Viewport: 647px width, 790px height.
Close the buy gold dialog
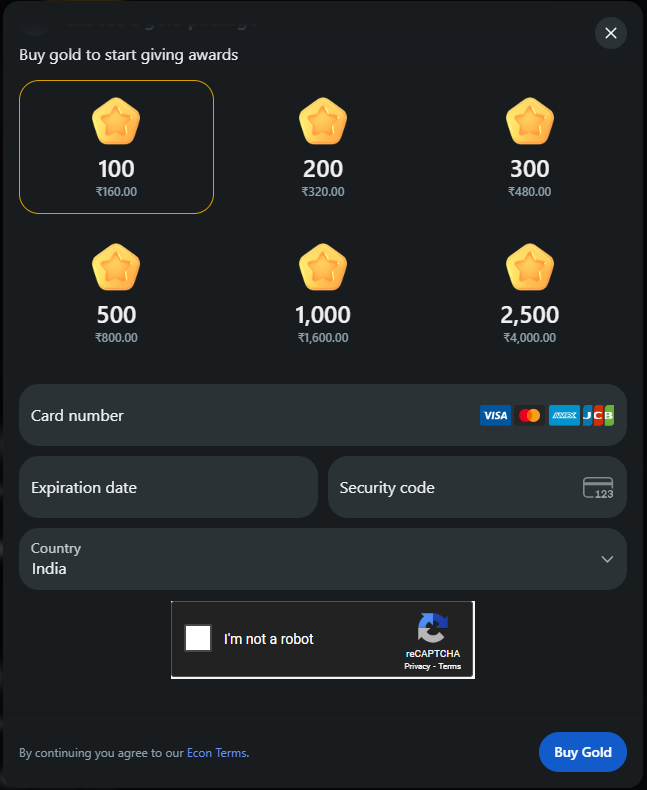click(x=610, y=33)
